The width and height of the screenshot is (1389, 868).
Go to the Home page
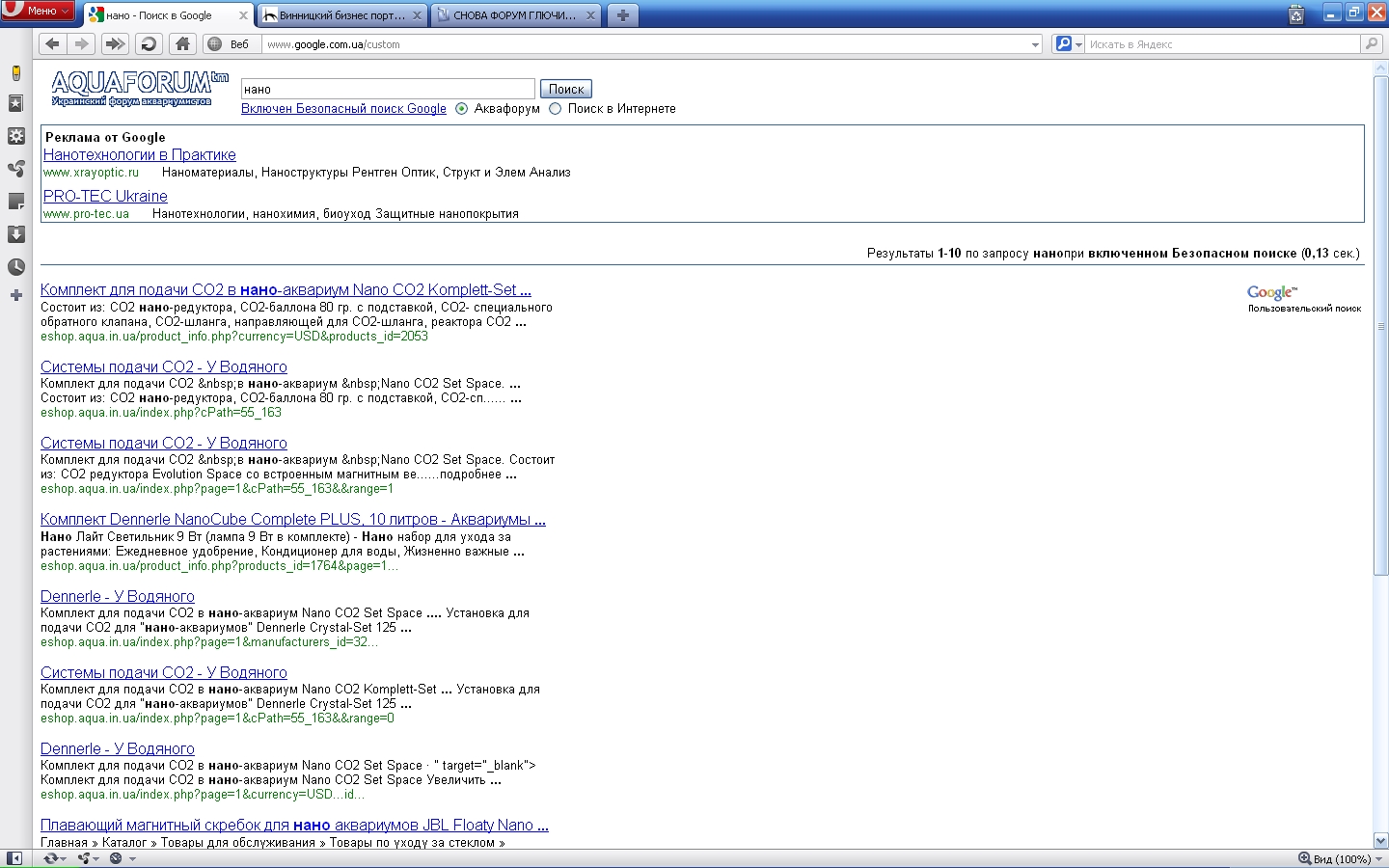click(x=182, y=43)
